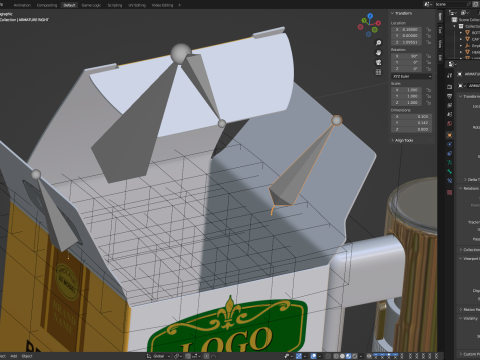Viewport: 480px width, 360px height.
Task: Click the Dimensions Y value field
Action: pyautogui.click(x=412, y=123)
